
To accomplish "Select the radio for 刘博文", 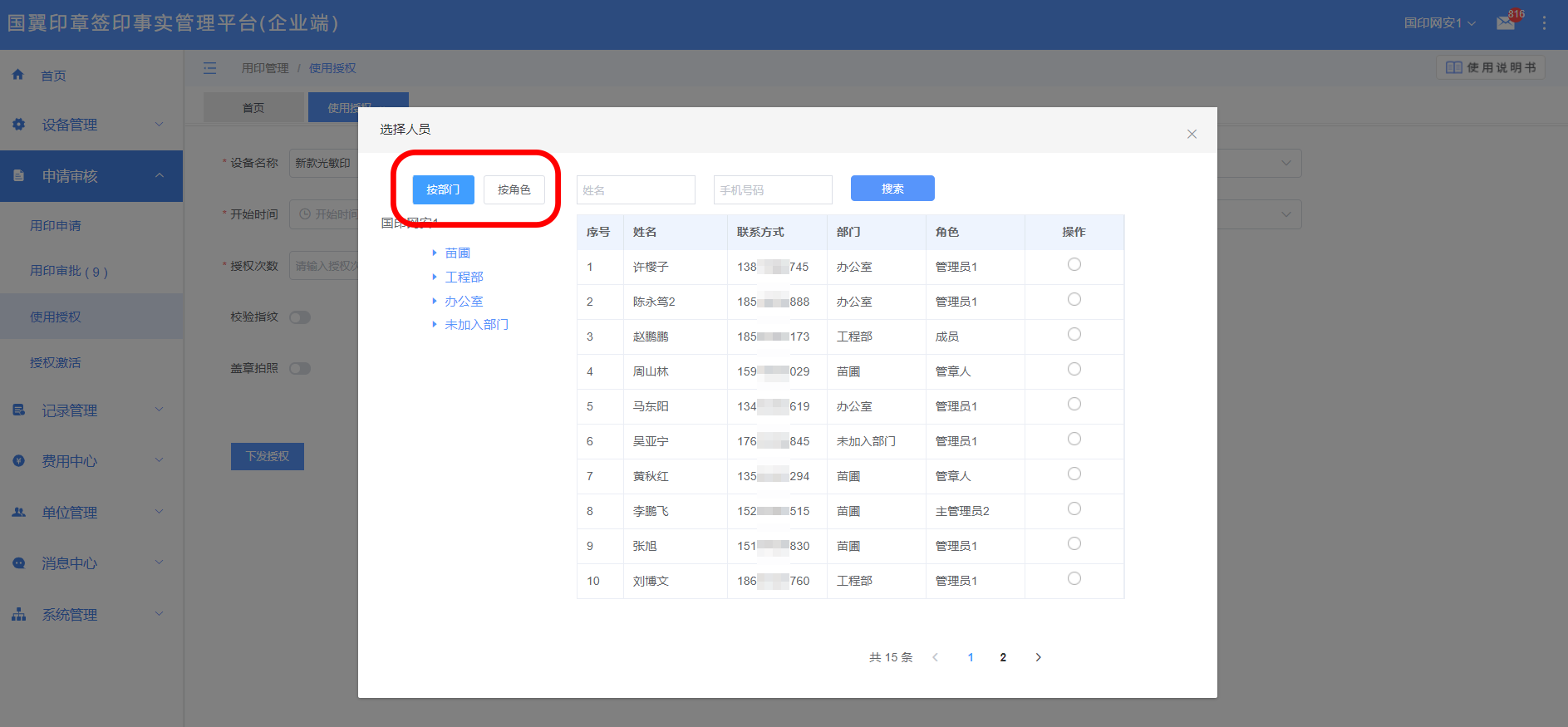I will [x=1074, y=578].
